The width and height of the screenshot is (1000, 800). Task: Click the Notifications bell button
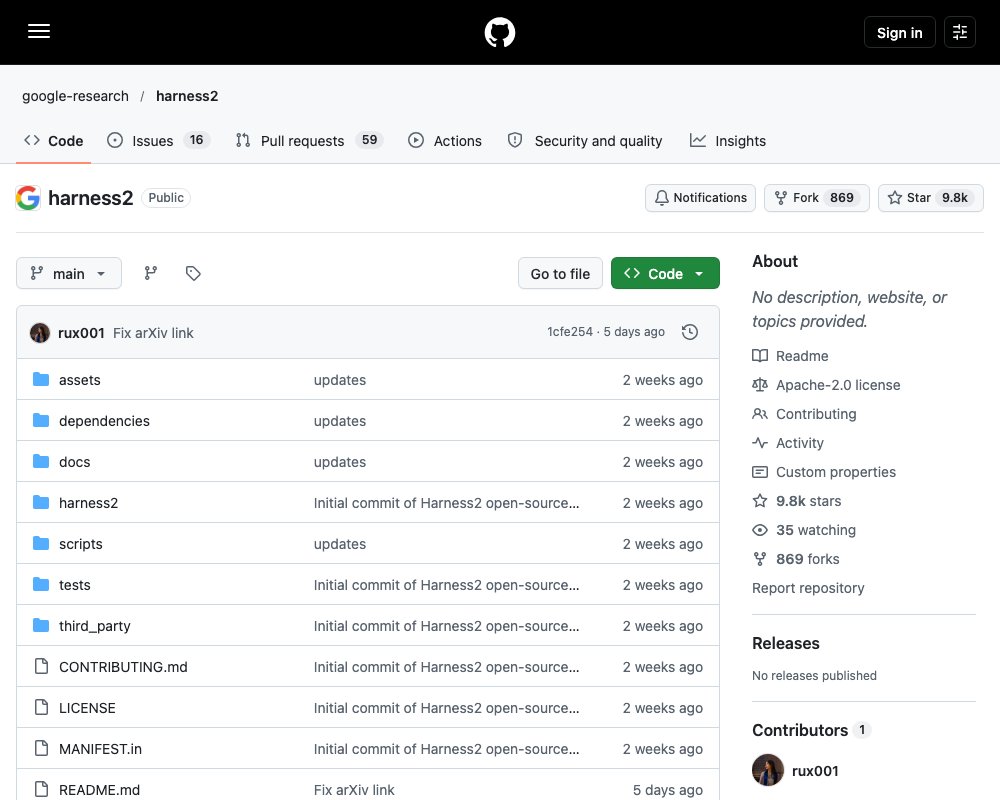pyautogui.click(x=700, y=198)
